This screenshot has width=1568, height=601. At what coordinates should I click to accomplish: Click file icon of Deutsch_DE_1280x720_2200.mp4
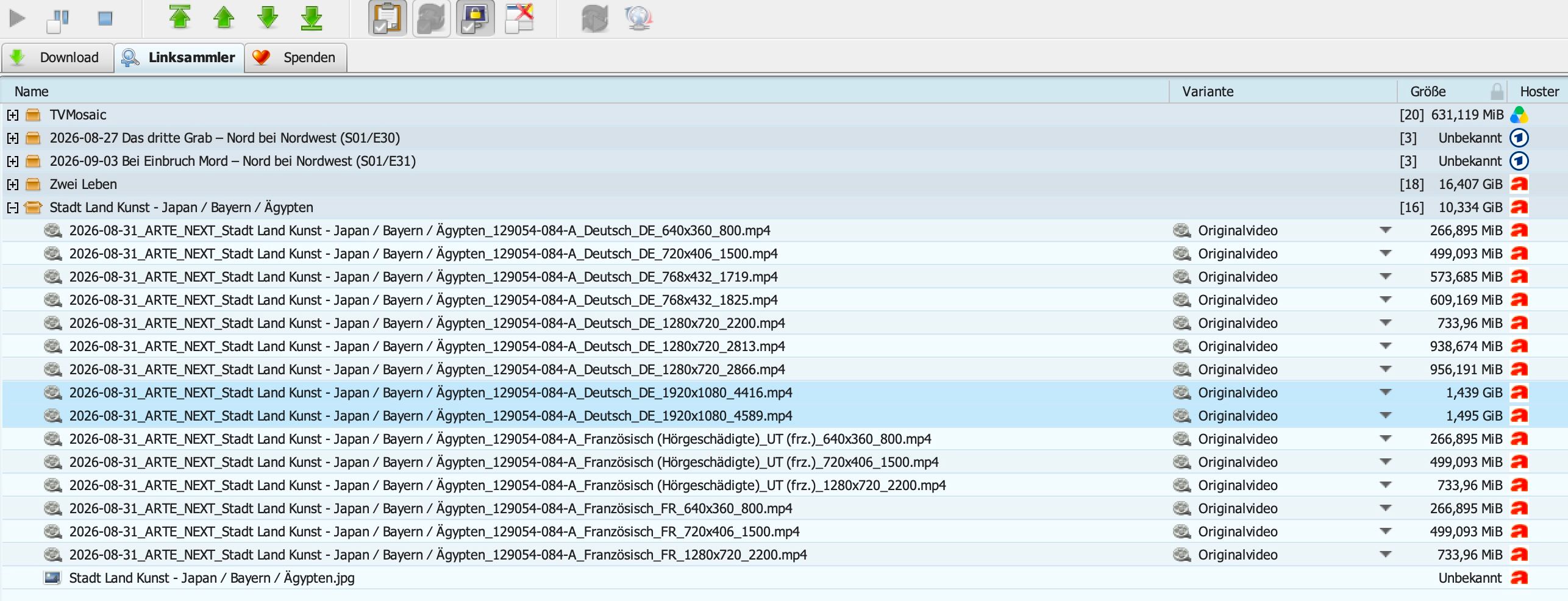[53, 323]
